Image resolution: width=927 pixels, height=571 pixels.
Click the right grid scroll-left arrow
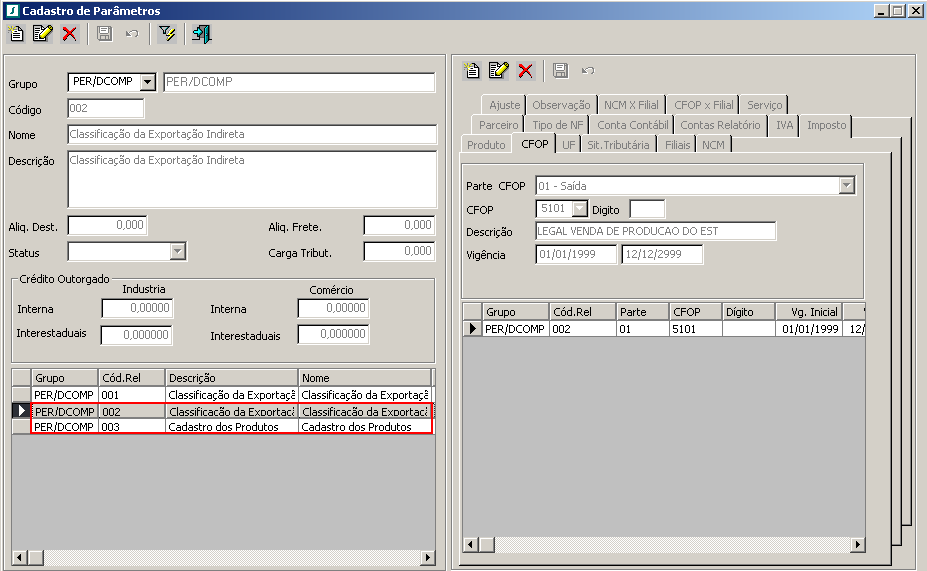pos(471,544)
